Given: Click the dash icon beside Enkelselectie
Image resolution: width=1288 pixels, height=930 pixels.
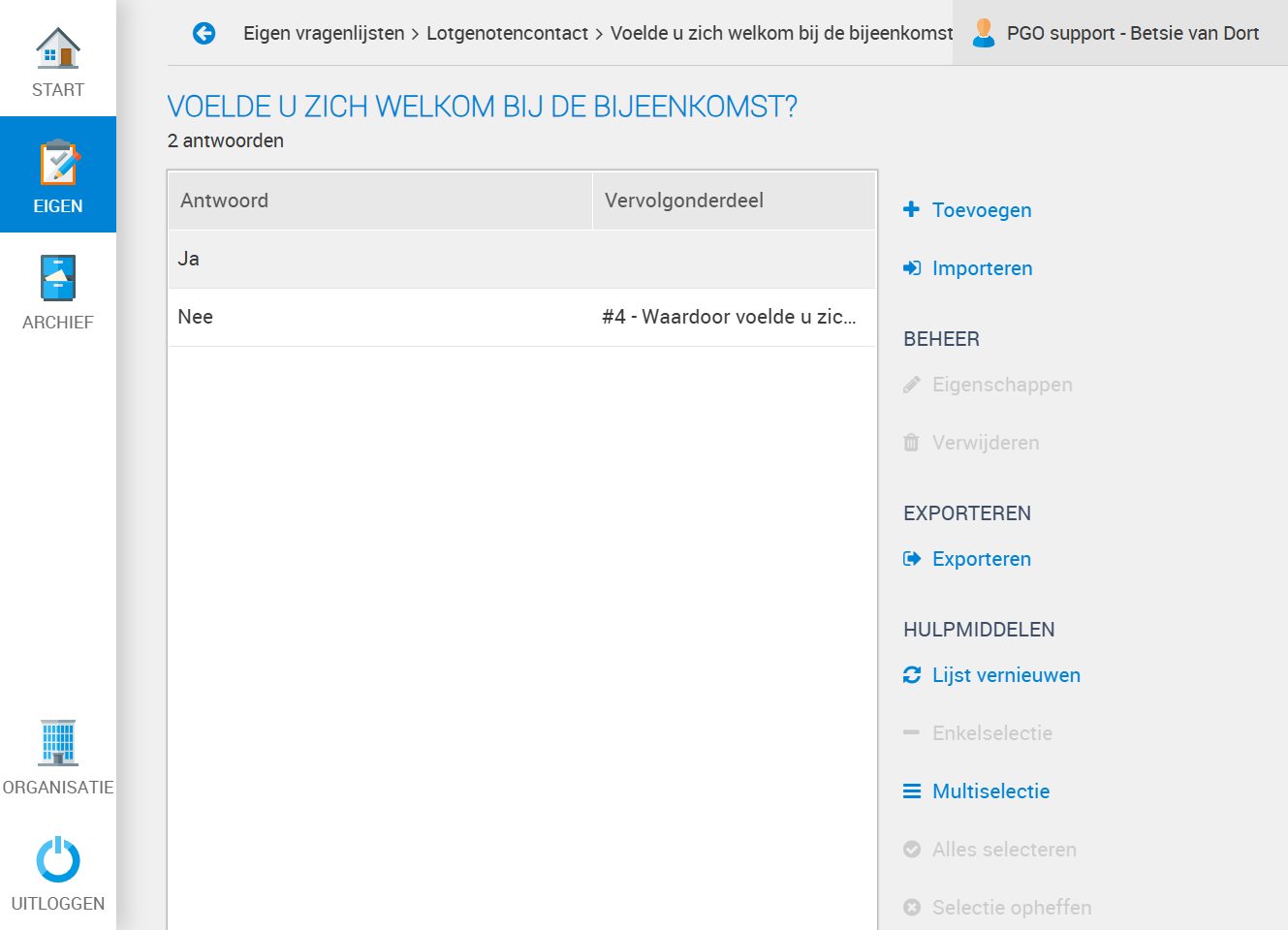Looking at the screenshot, I should (911, 733).
